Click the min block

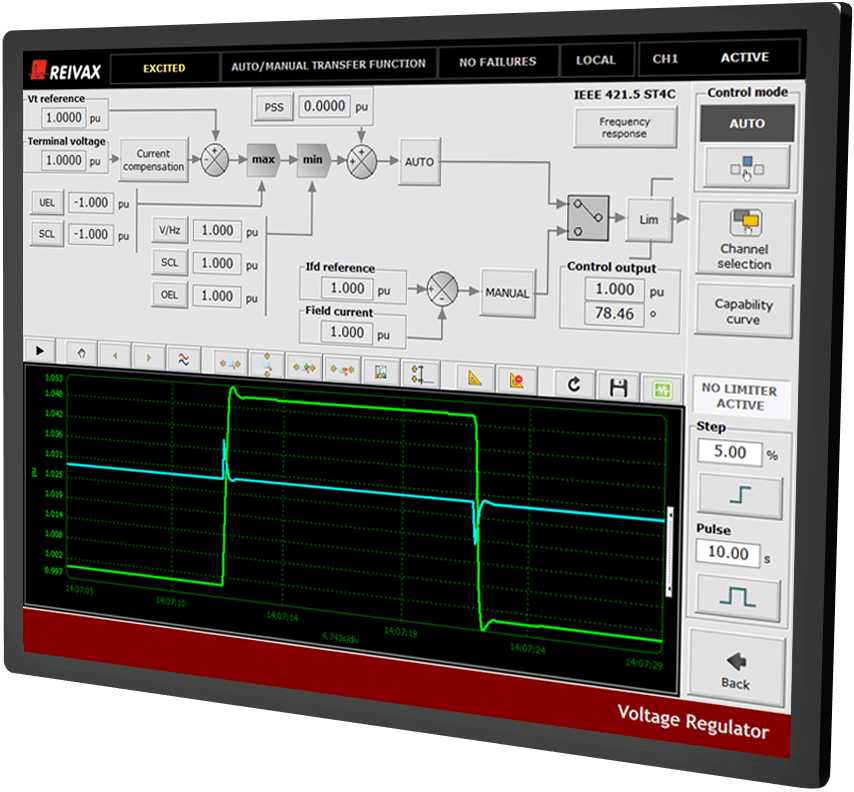(x=313, y=160)
